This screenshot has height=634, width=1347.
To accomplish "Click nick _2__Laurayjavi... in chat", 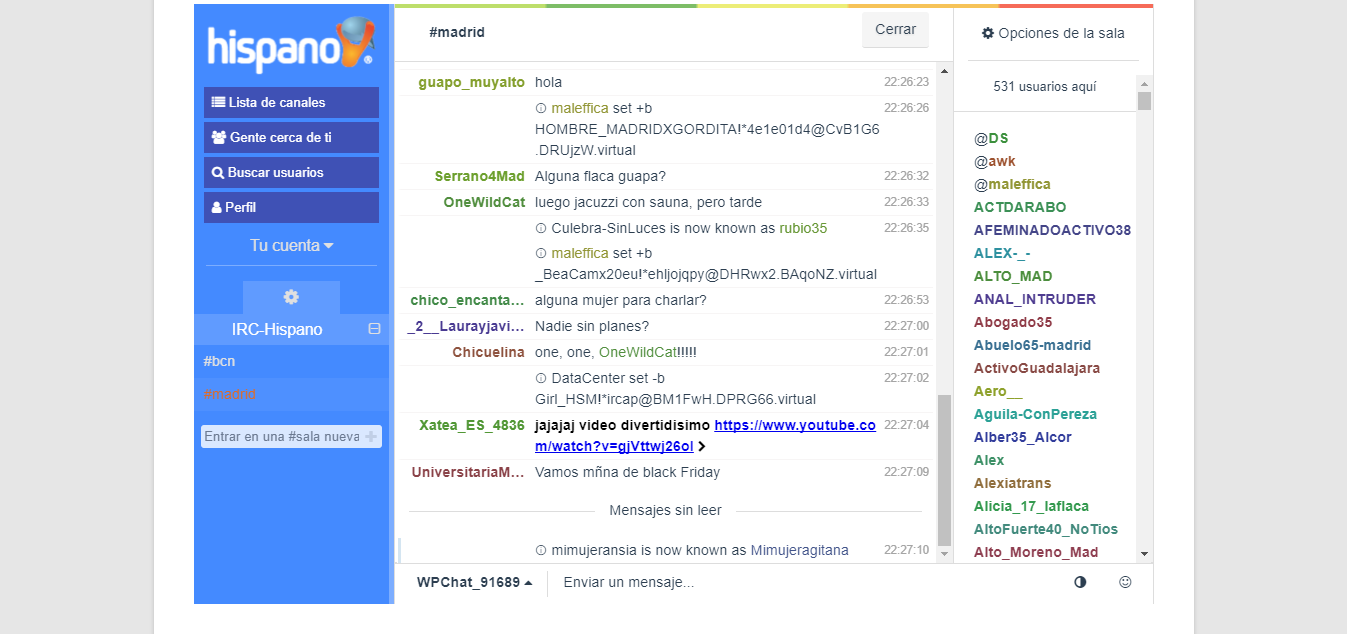I will (465, 326).
